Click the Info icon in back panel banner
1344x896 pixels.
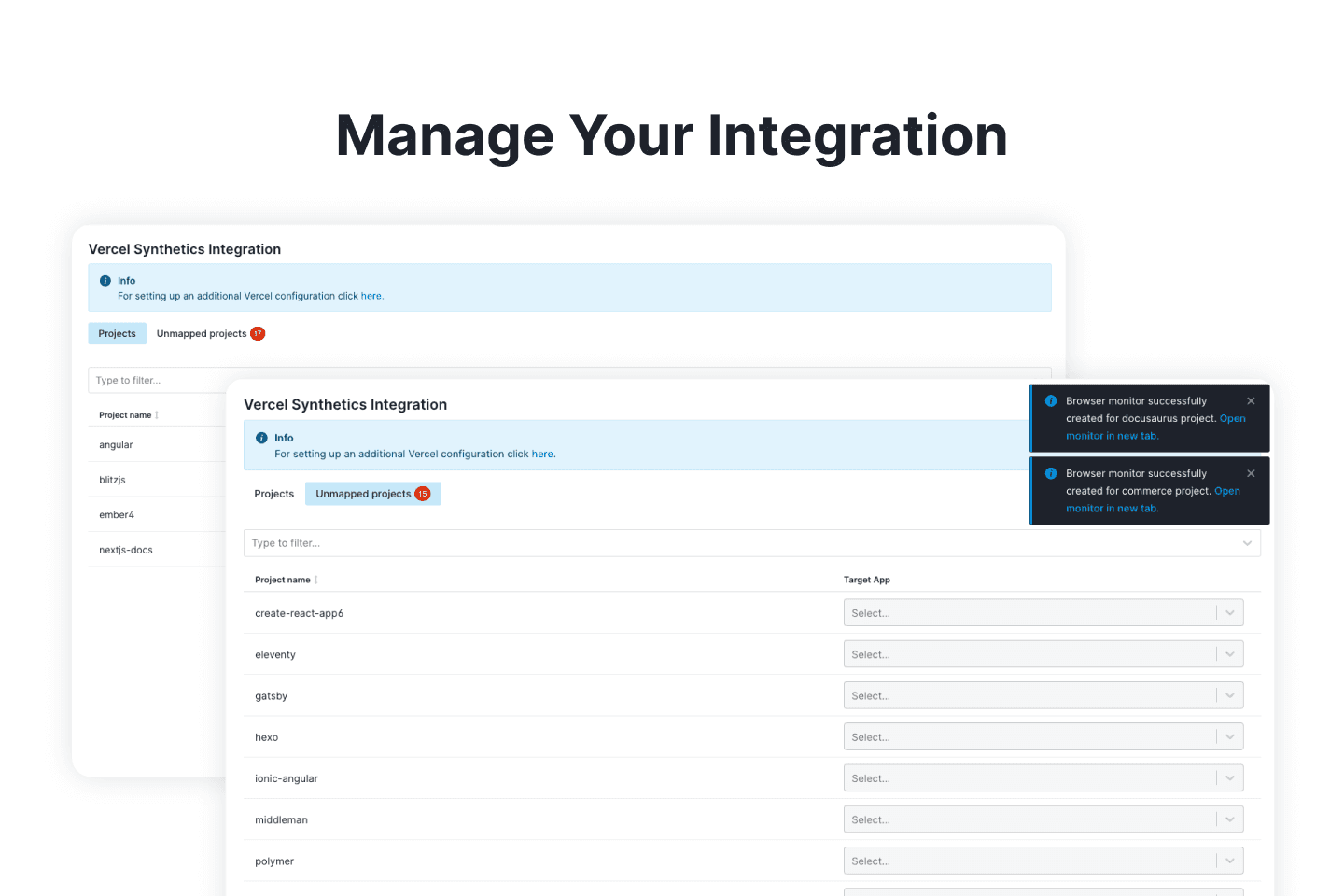pos(105,281)
